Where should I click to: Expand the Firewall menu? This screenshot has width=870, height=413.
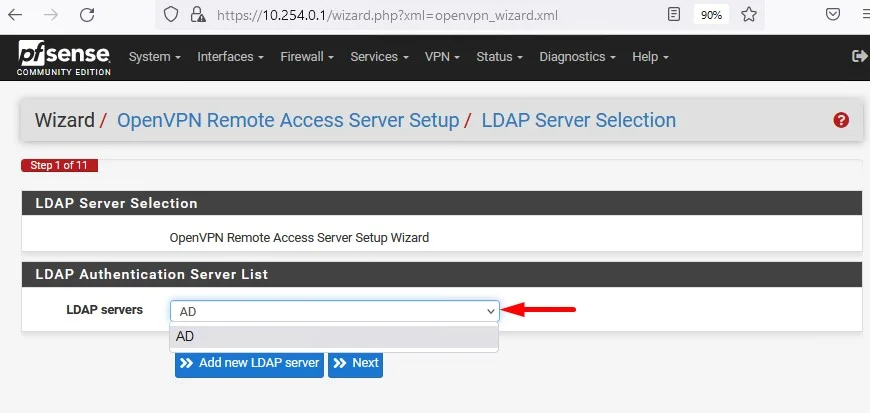pos(307,57)
